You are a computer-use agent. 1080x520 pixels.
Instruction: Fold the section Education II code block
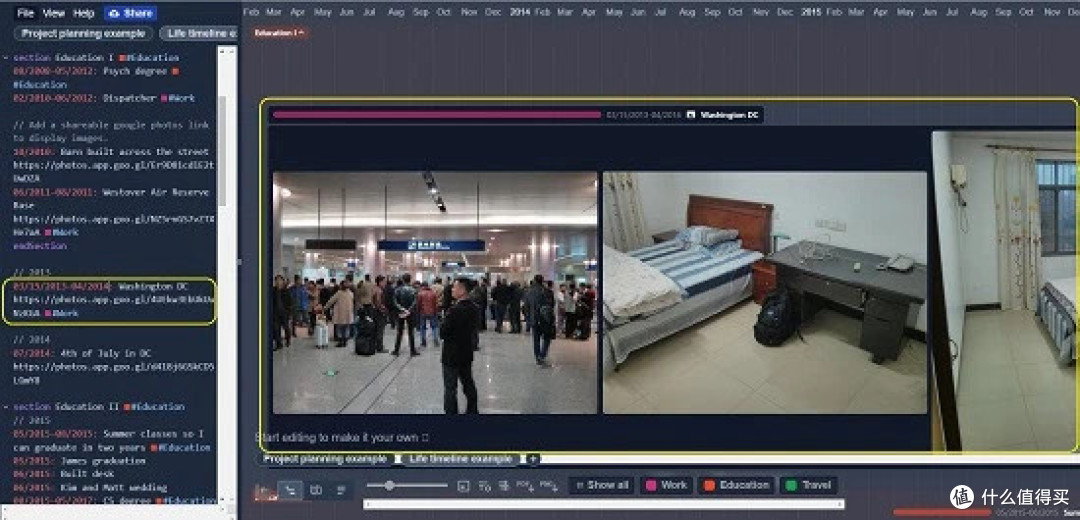tap(6, 407)
